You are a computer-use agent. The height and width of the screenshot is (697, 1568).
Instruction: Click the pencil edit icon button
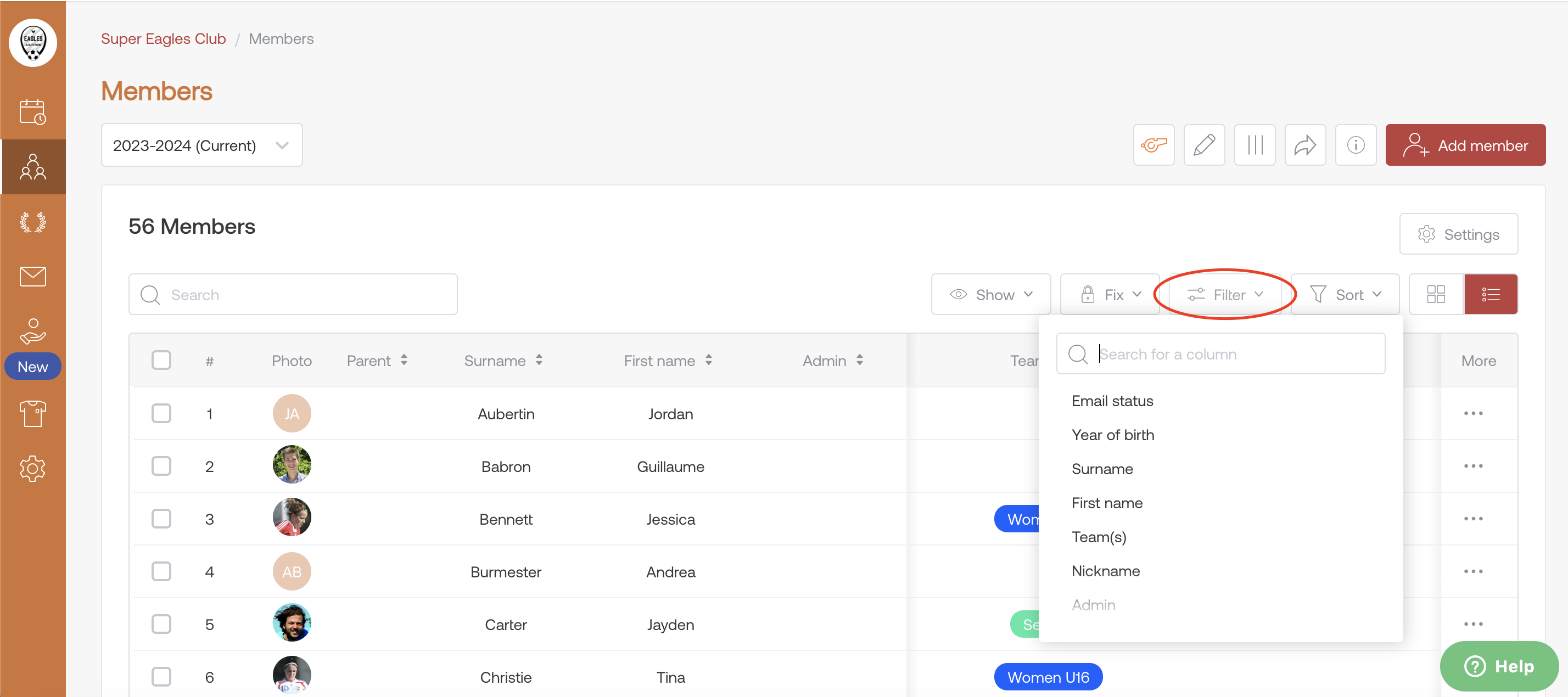(x=1204, y=145)
